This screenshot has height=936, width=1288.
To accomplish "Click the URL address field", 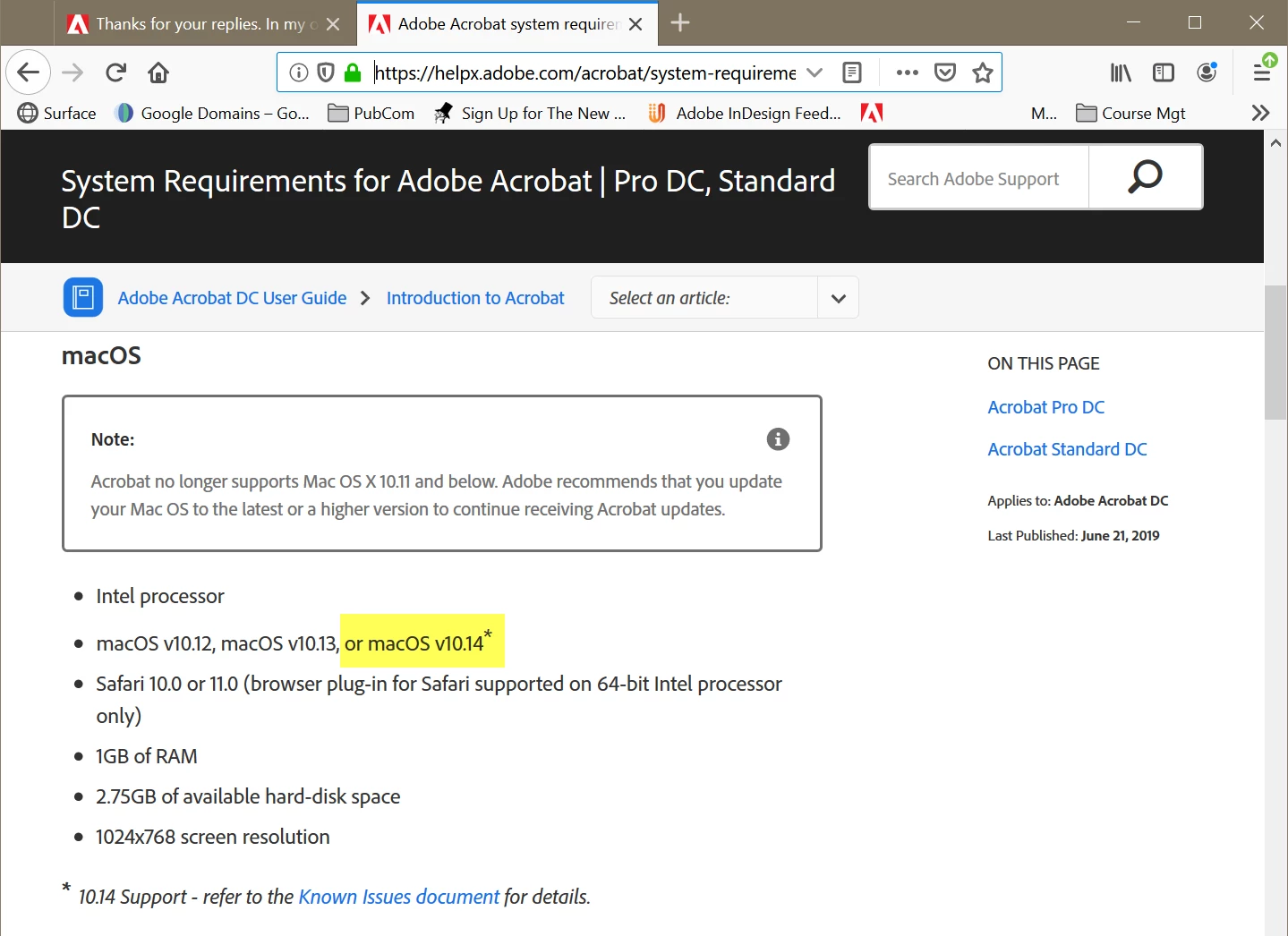I will [584, 72].
